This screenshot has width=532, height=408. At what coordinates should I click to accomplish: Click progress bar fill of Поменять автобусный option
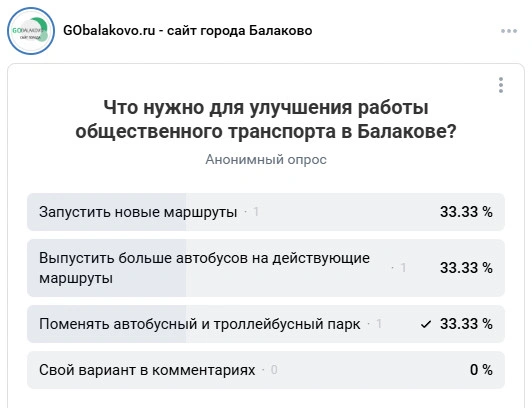click(x=107, y=324)
